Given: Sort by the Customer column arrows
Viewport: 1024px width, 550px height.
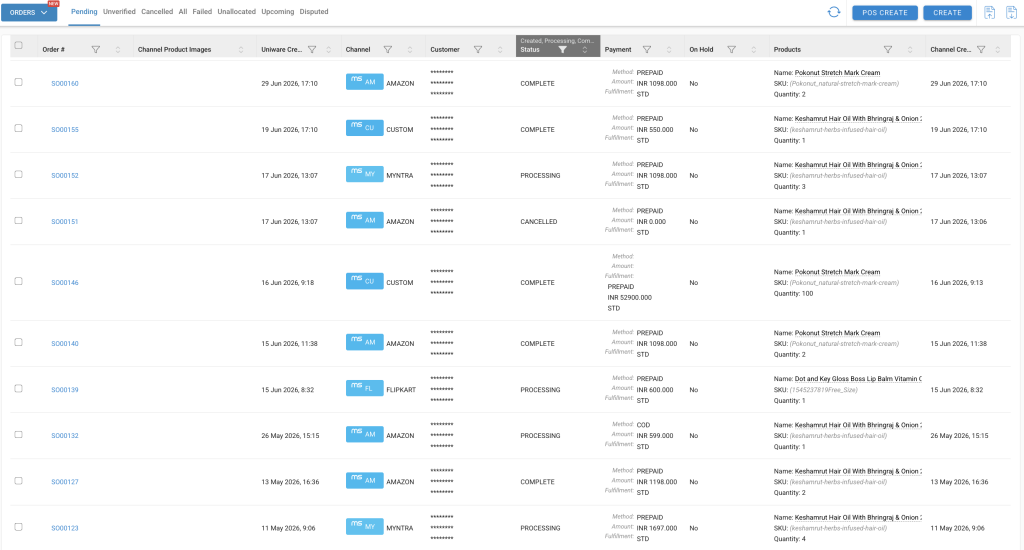Looking at the screenshot, I should (x=500, y=50).
